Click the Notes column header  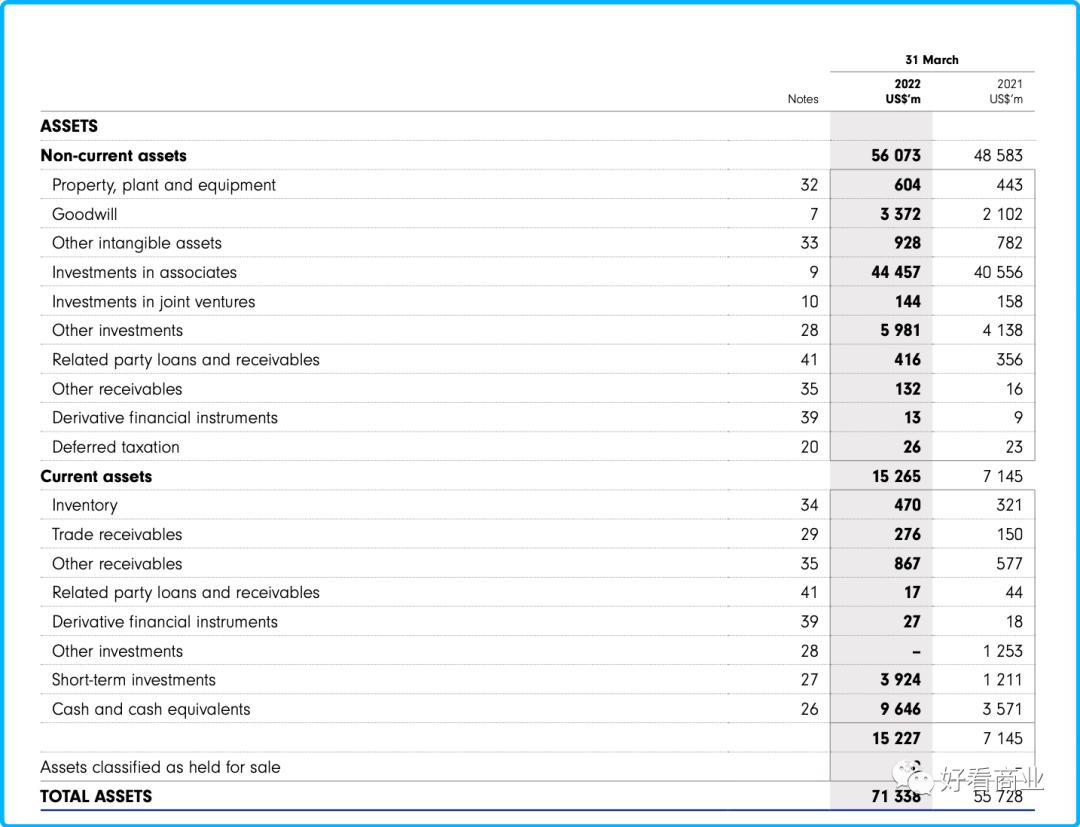point(803,99)
